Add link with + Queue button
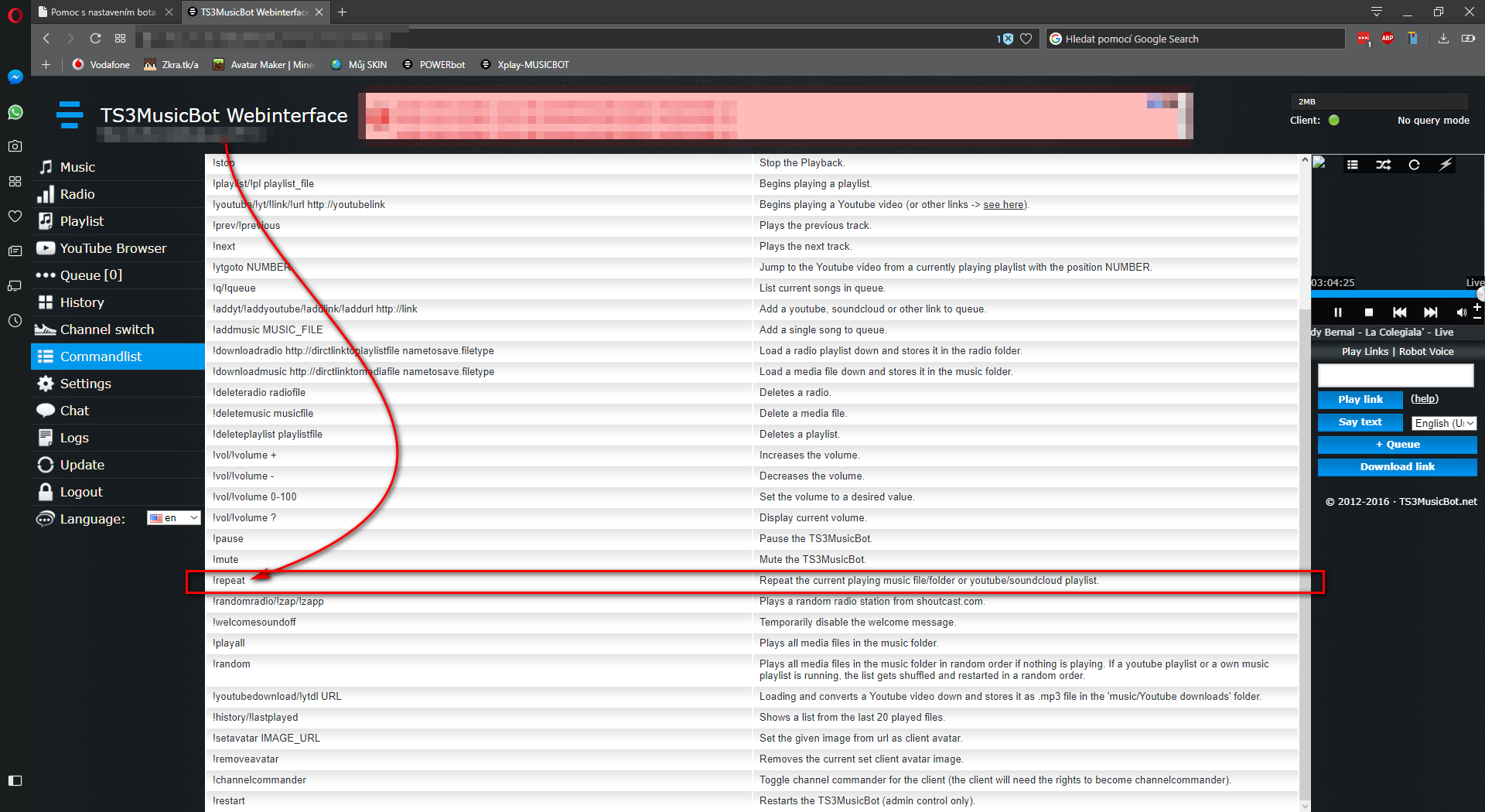The height and width of the screenshot is (812, 1485). 1398,445
